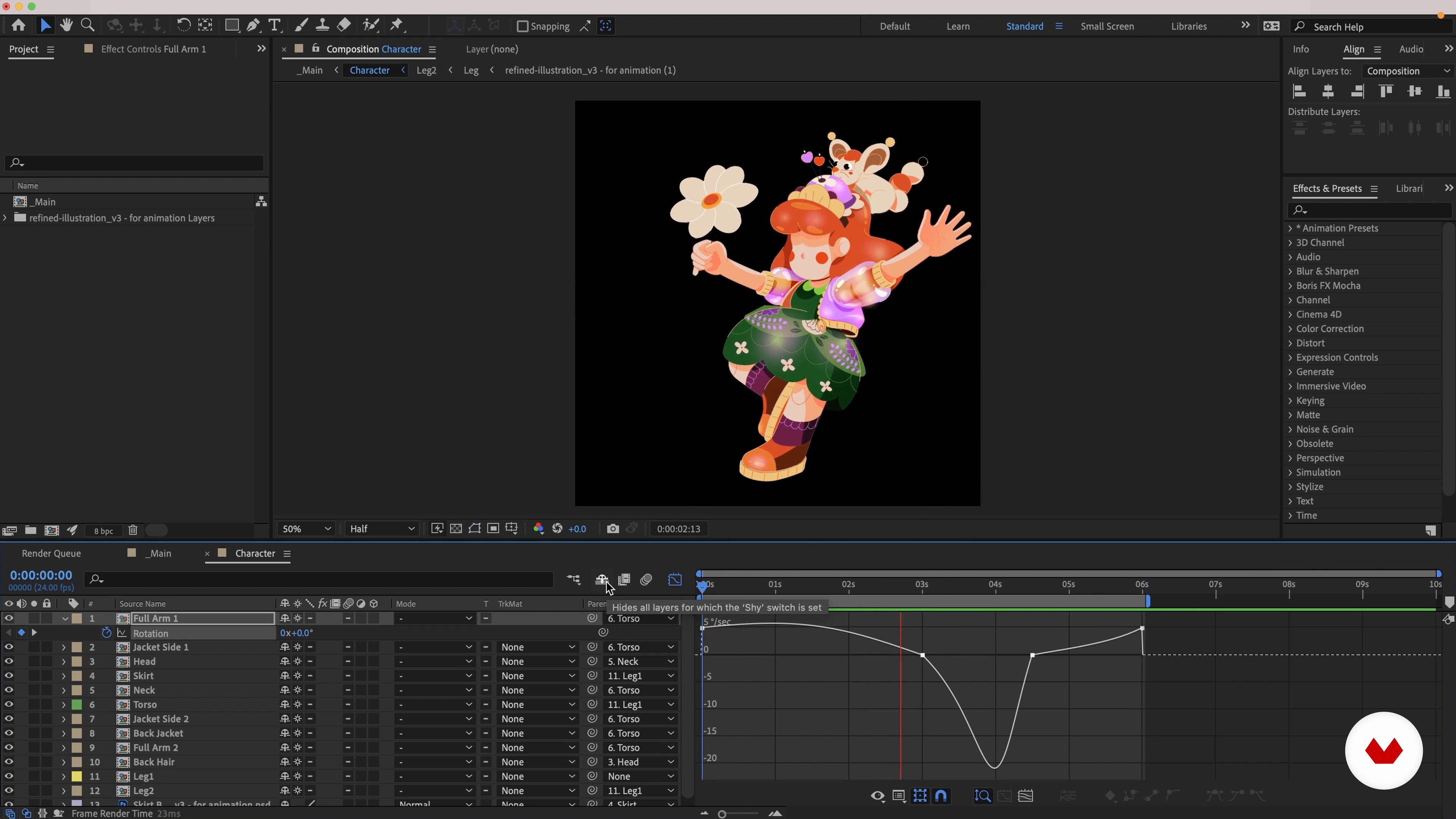Image resolution: width=1456 pixels, height=819 pixels.
Task: Hide the Torso layer eye icon
Action: click(9, 705)
